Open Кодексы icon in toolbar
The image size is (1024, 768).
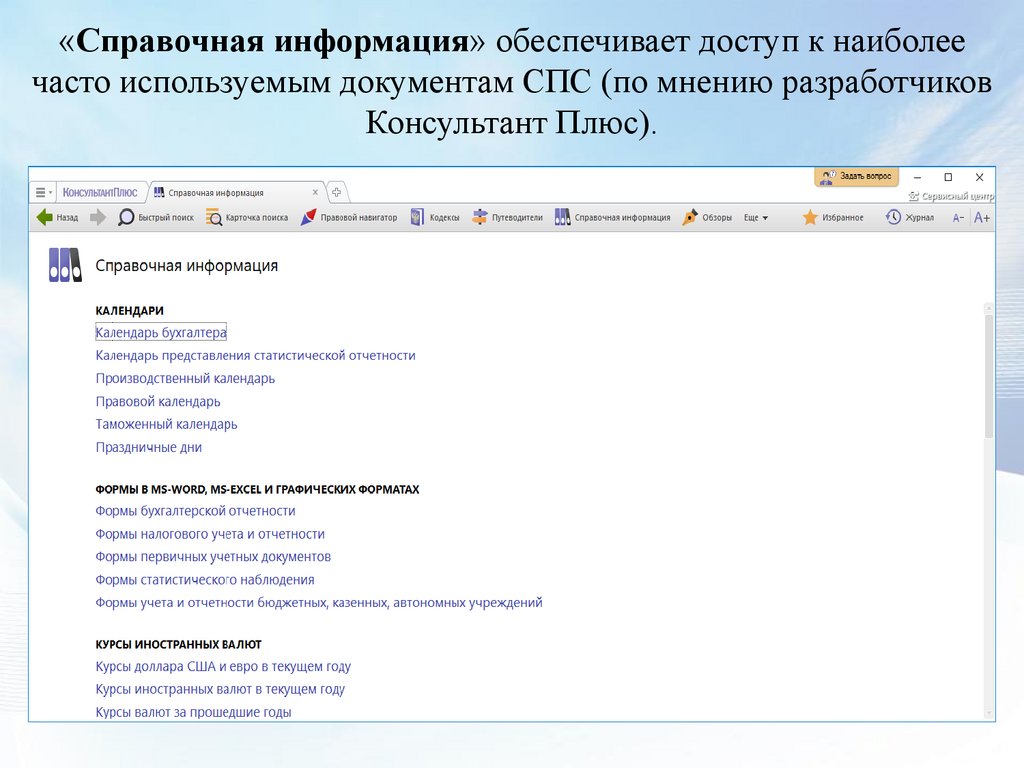tap(417, 217)
